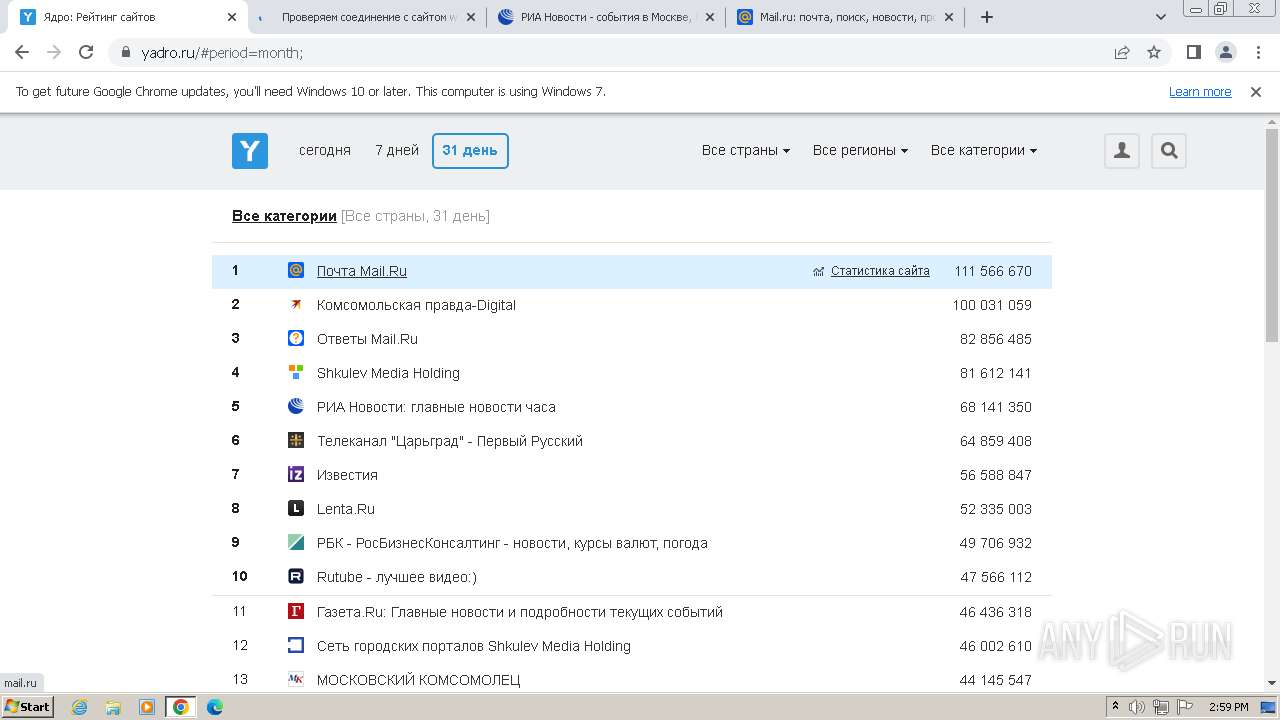1280x720 pixels.
Task: Open Chrome three-dot menu
Action: 1257,52
